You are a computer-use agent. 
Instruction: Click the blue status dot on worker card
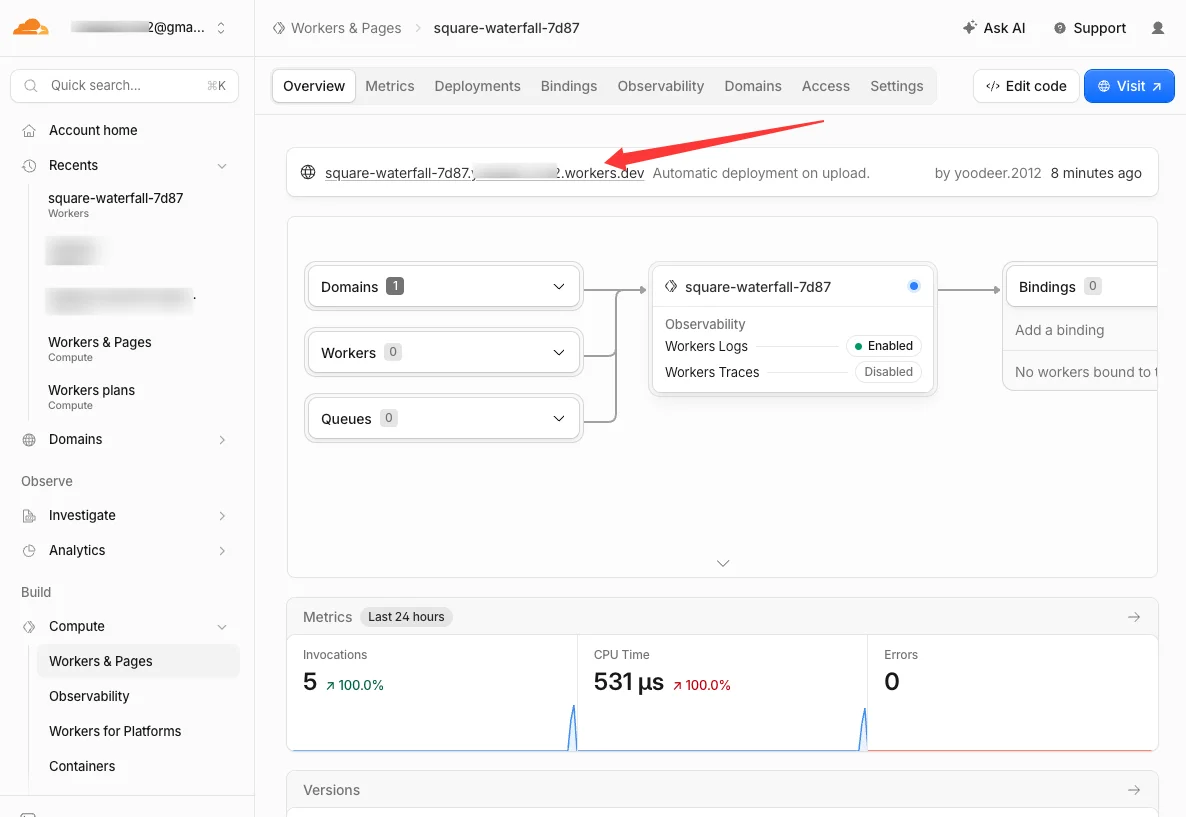tap(914, 286)
